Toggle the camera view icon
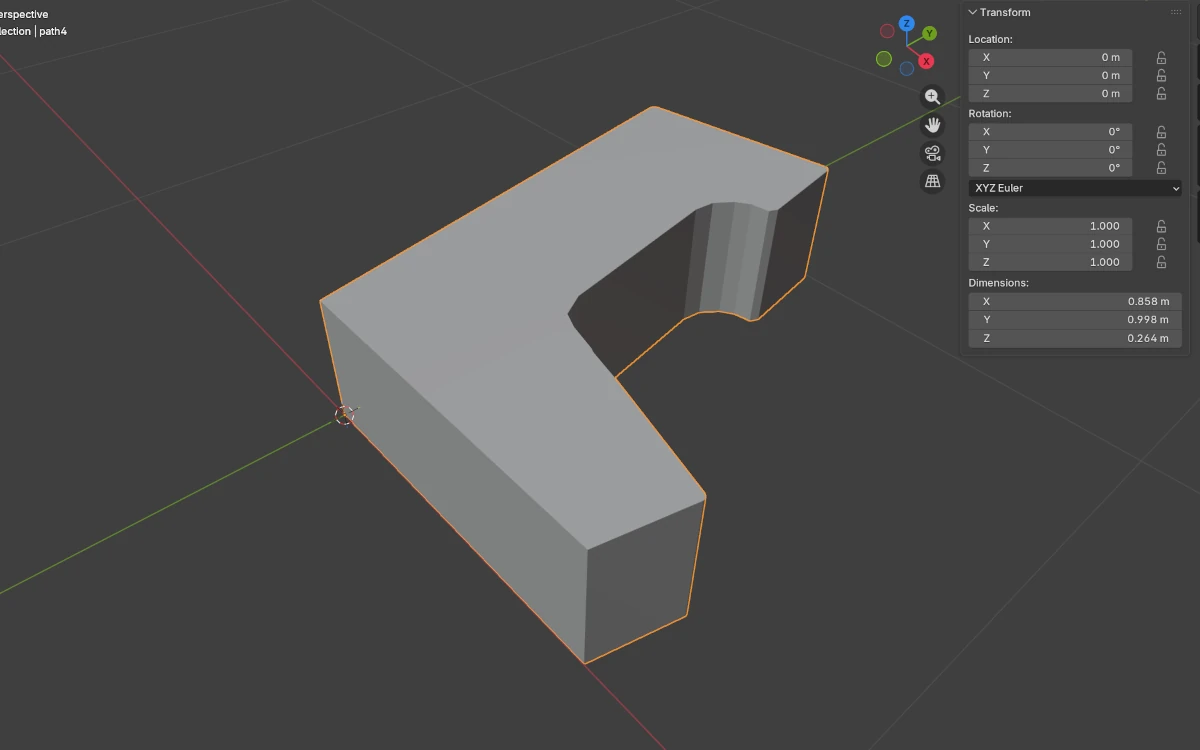 [932, 153]
